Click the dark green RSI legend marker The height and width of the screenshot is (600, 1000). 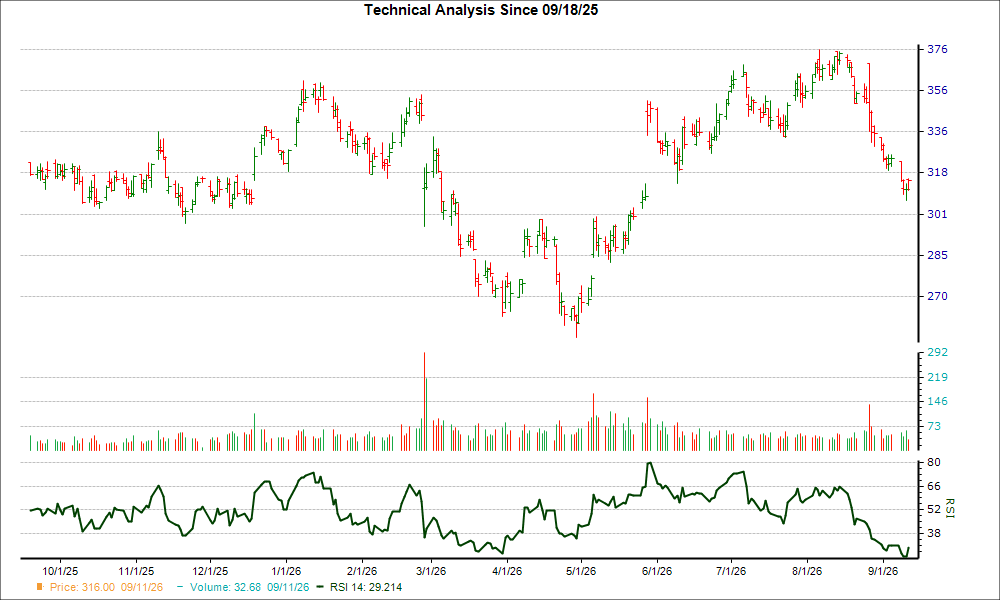click(x=320, y=587)
